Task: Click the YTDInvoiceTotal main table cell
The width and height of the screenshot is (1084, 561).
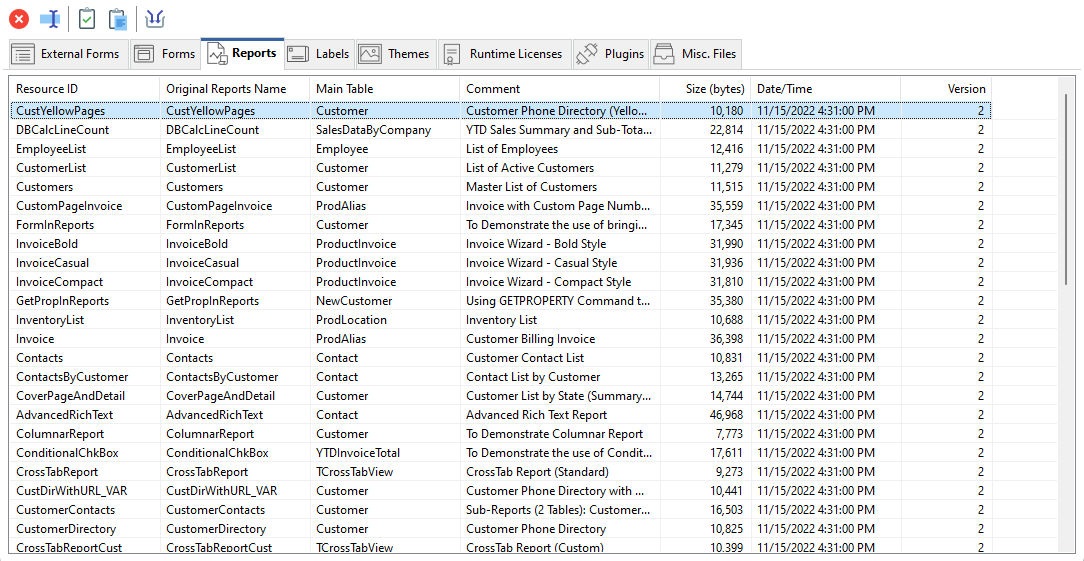Action: pos(358,453)
